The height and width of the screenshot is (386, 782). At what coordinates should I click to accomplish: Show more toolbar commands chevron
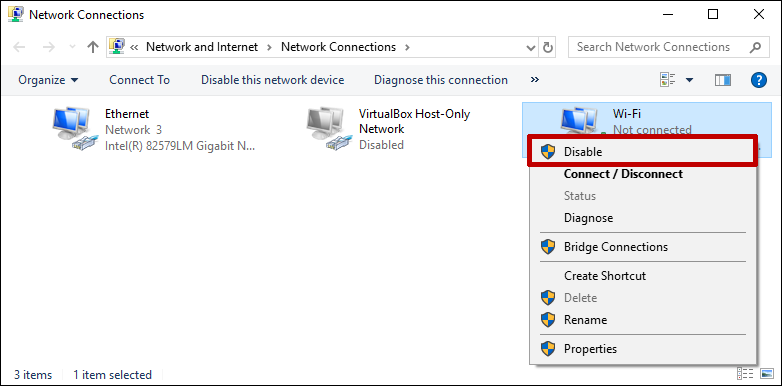click(535, 80)
